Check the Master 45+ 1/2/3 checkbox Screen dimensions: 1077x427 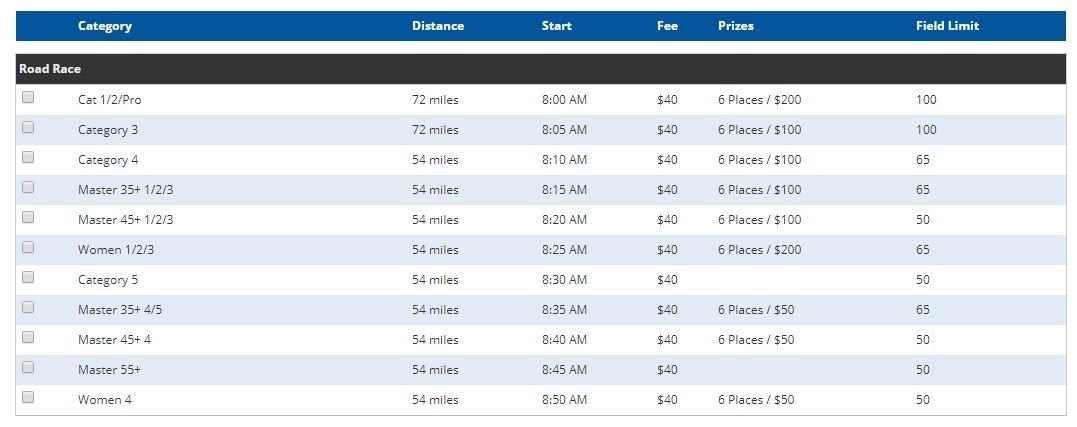pyautogui.click(x=27, y=218)
